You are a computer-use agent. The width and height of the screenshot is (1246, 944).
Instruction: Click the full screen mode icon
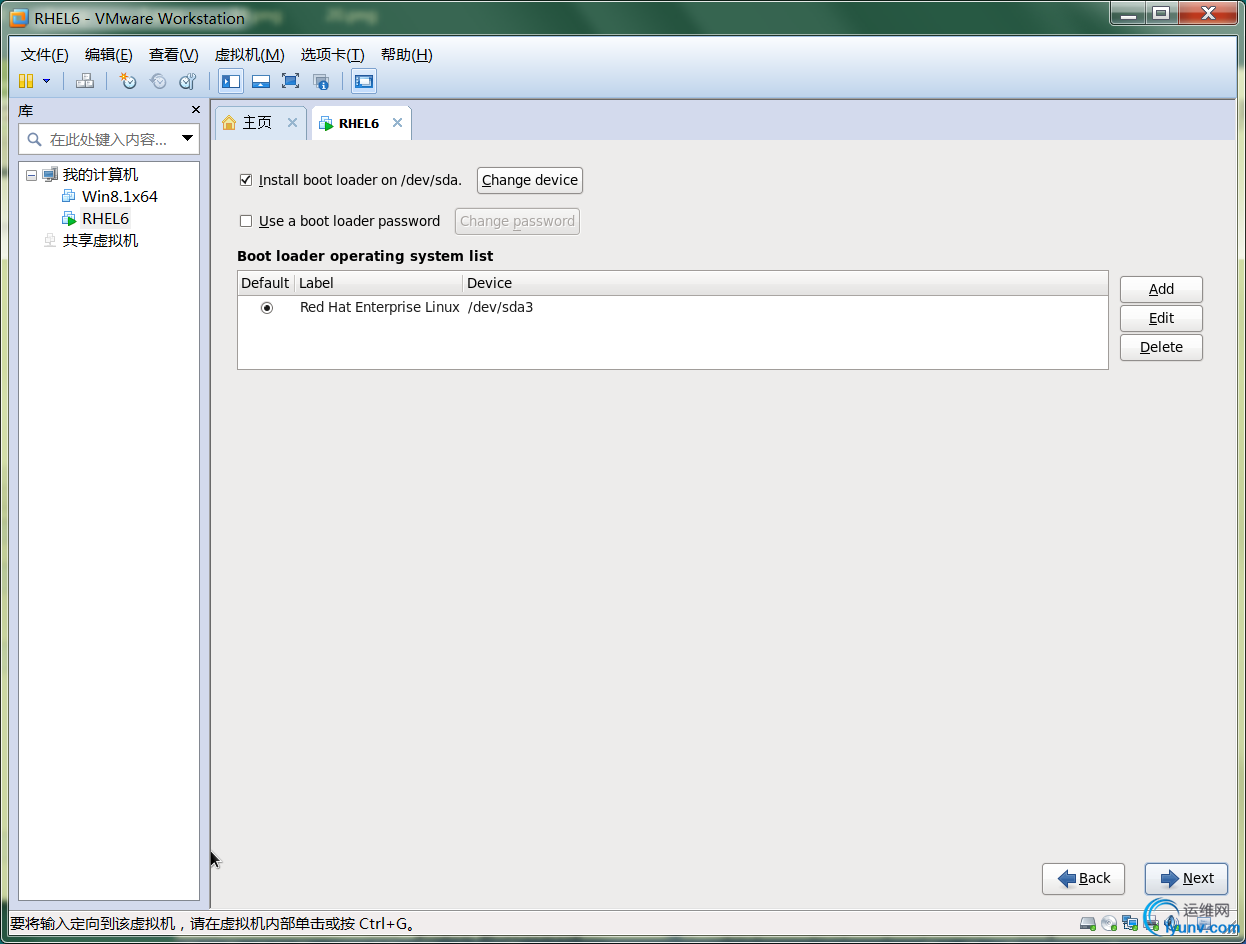coord(290,81)
